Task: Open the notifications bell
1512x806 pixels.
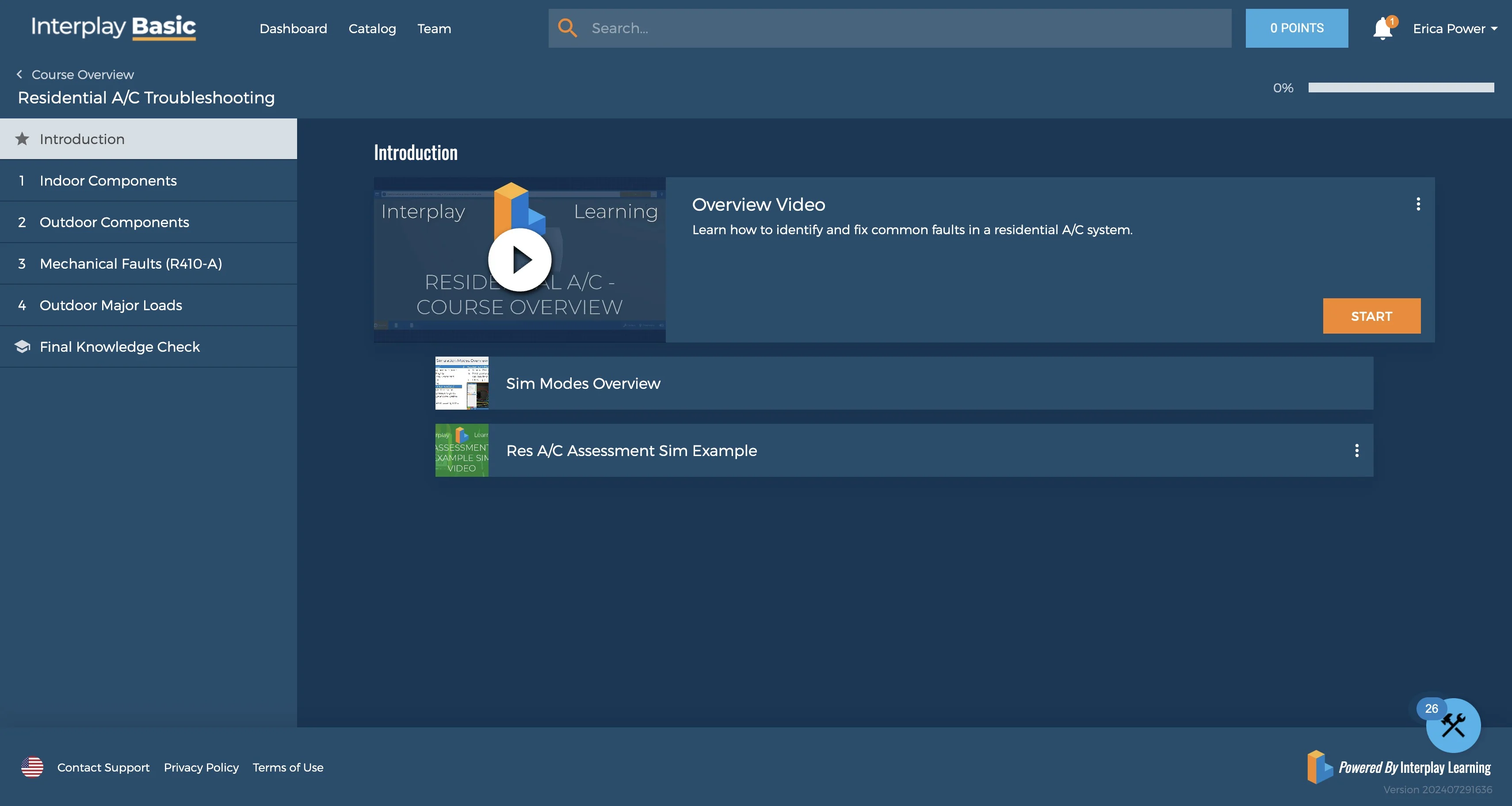Action: tap(1383, 29)
